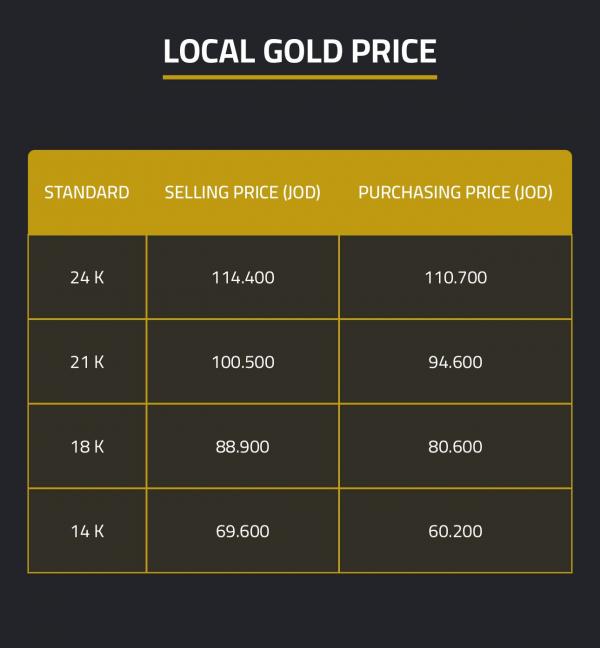Select the 21 K standard cell
The height and width of the screenshot is (648, 600).
click(x=87, y=362)
